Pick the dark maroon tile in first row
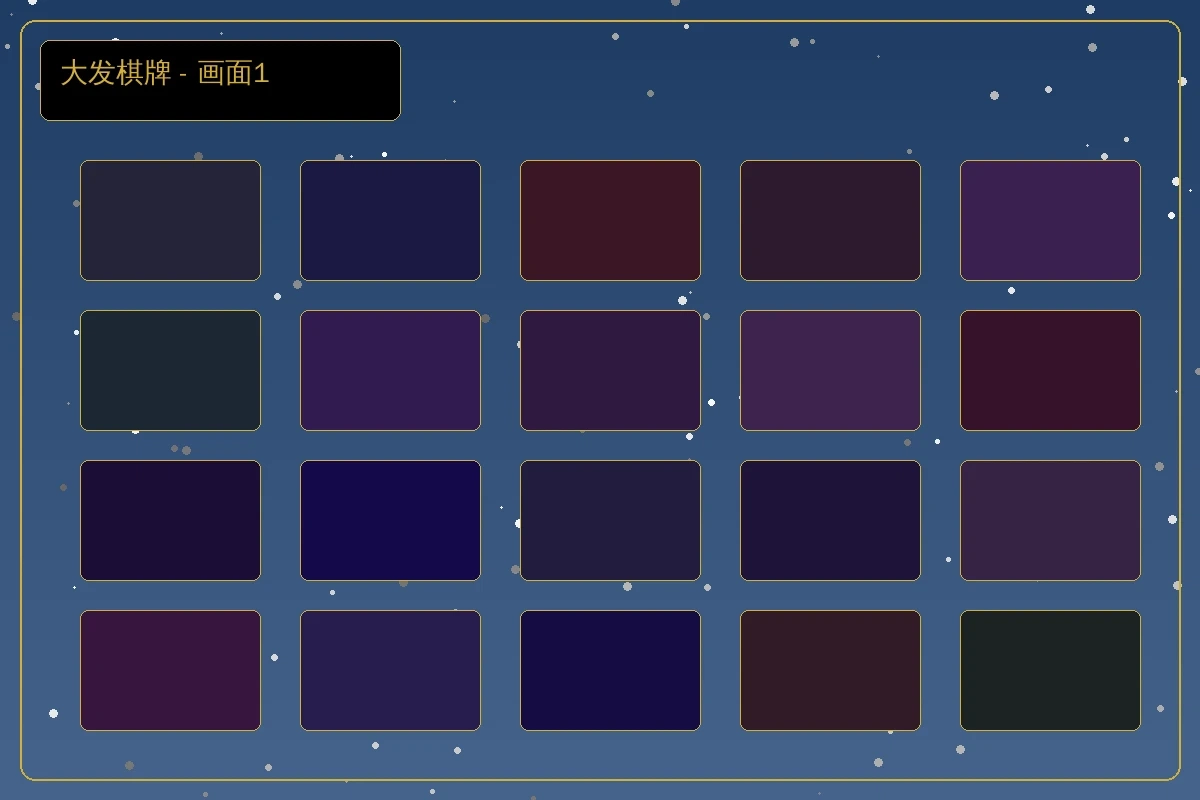Screen dimensions: 1200x800 610,220
